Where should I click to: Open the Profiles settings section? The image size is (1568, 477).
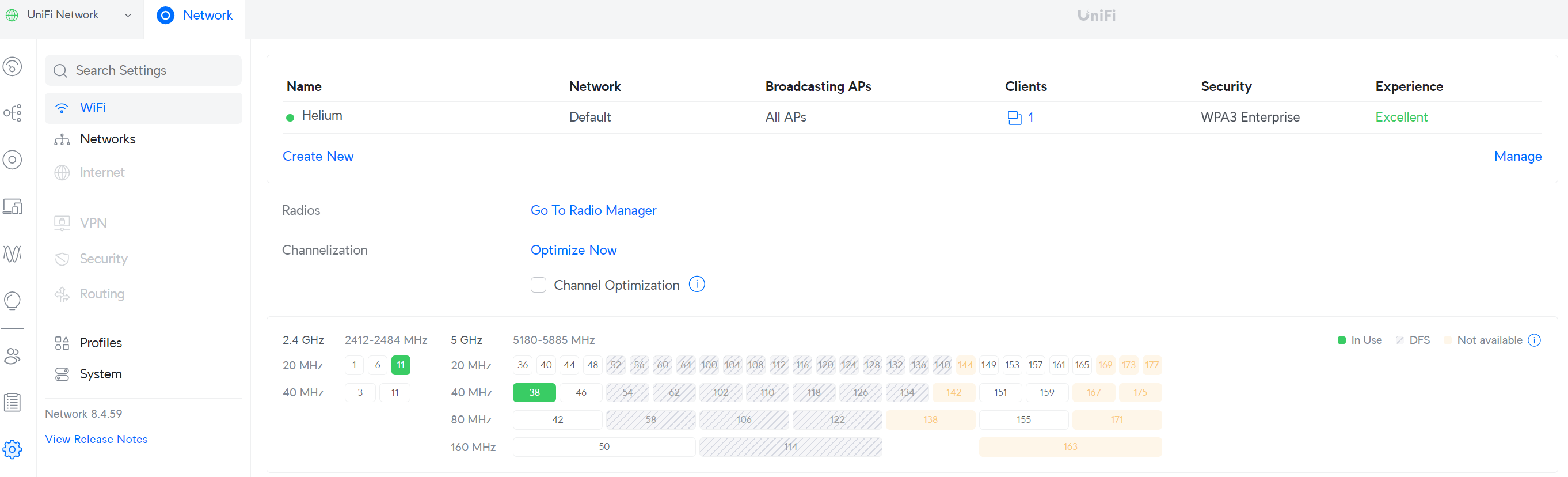[100, 343]
